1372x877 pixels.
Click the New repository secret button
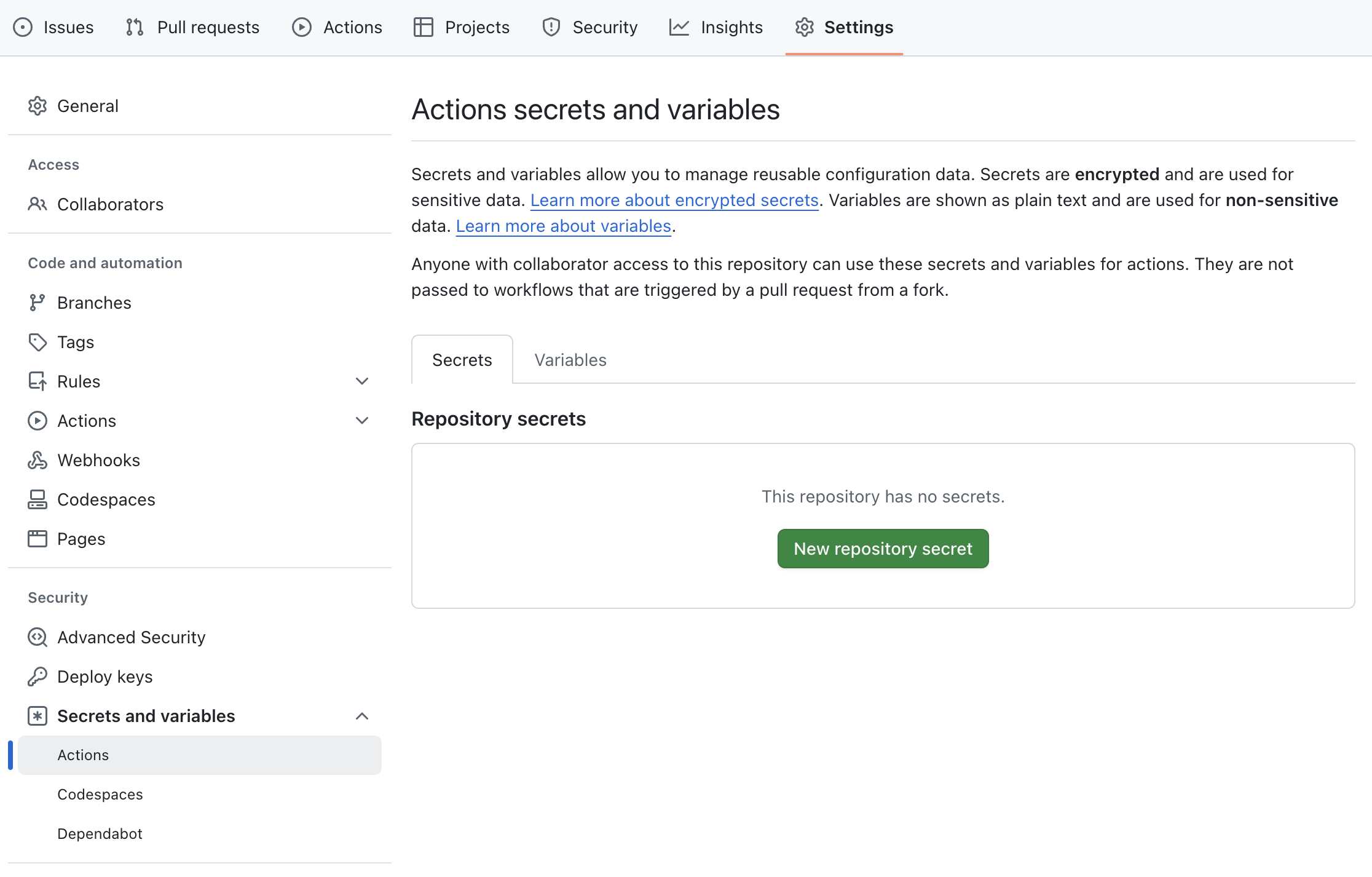[883, 548]
